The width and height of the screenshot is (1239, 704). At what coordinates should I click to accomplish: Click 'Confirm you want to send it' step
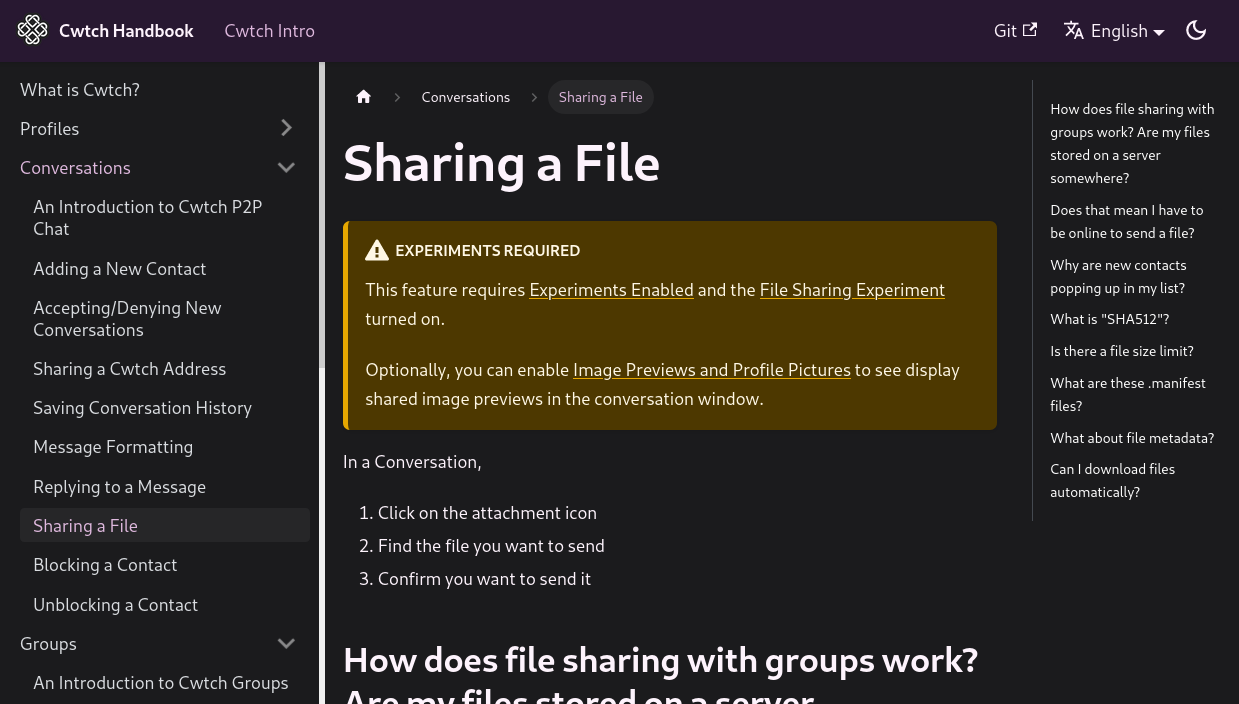pos(484,579)
